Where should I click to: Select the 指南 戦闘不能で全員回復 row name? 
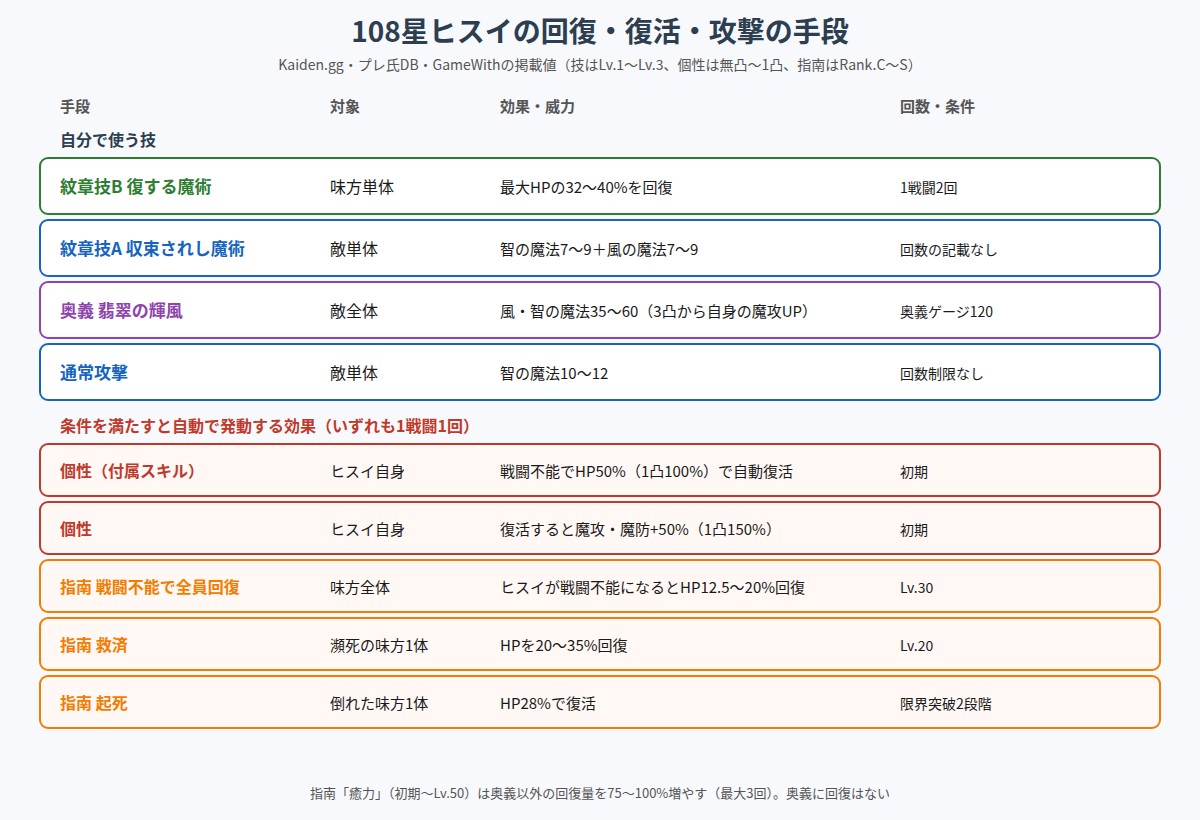click(x=150, y=587)
